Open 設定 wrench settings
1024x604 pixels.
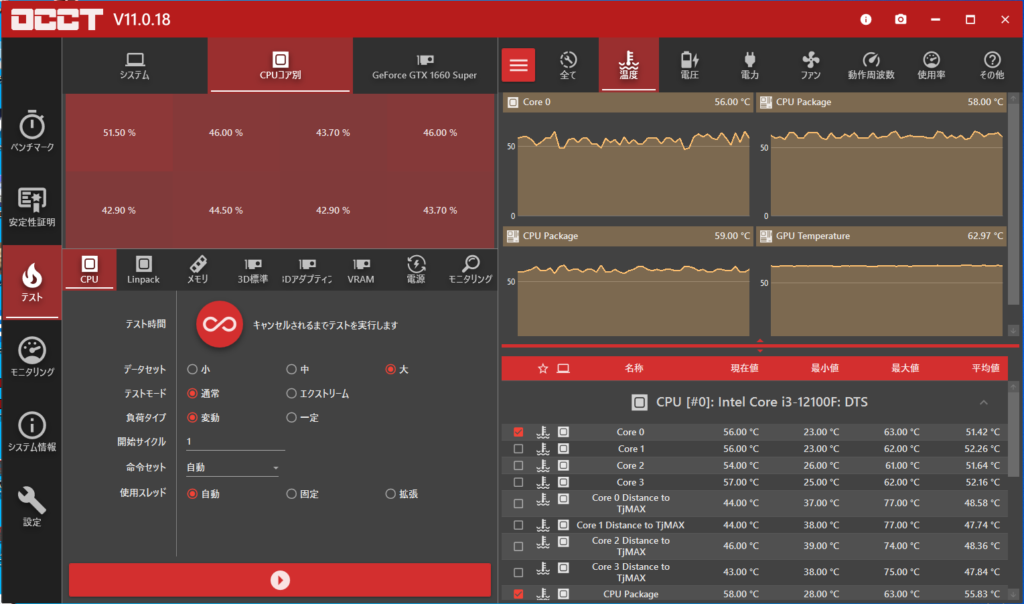(x=32, y=507)
